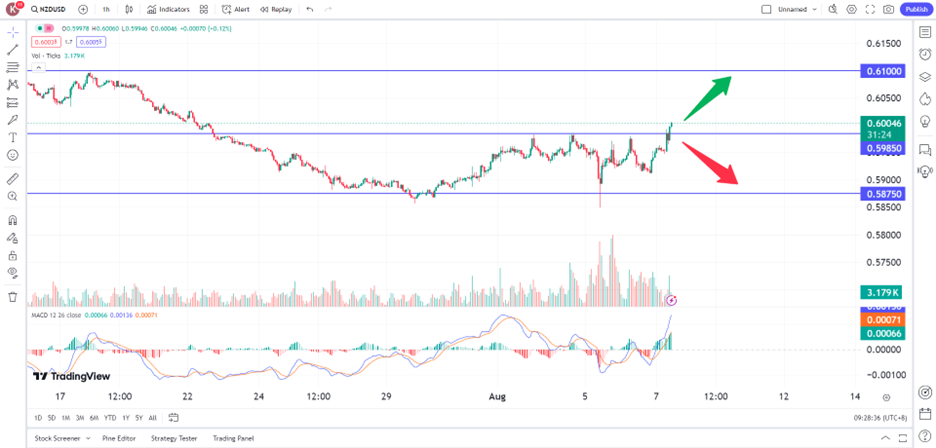Viewport: 936px width, 448px height.
Task: Add a symbol to compare with plus icon
Action: [83, 10]
